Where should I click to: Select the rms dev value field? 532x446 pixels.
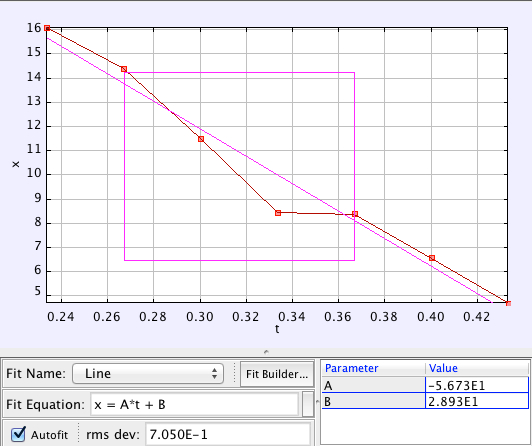pos(228,434)
